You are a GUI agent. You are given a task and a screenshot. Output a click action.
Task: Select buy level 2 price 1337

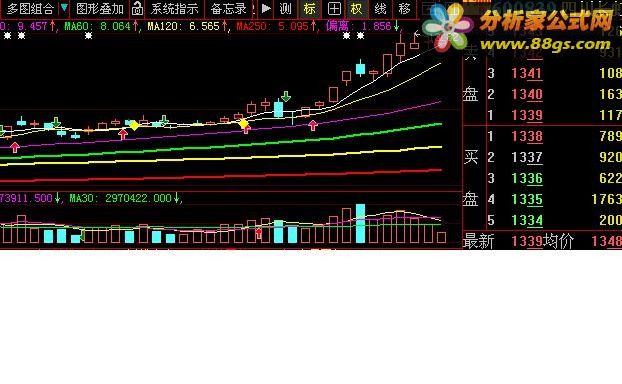(x=527, y=157)
